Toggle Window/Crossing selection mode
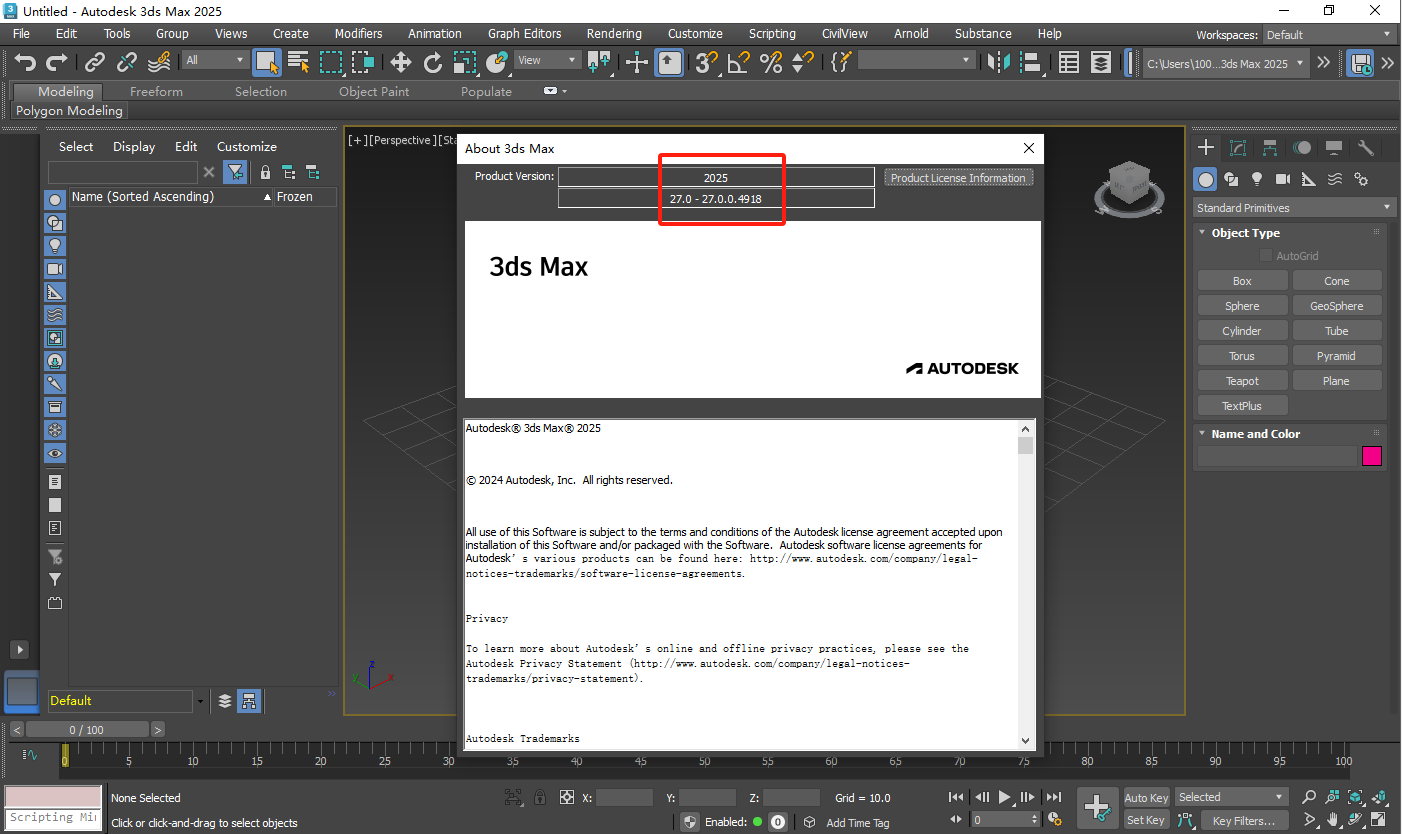The height and width of the screenshot is (834, 1402). 362,62
